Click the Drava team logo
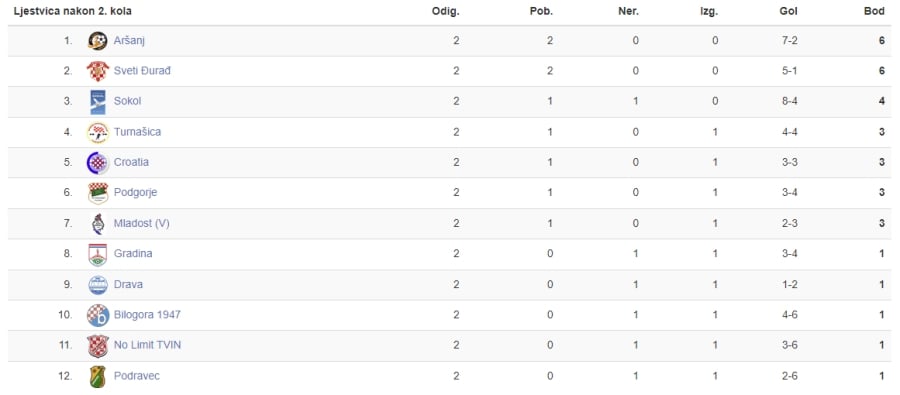 (x=98, y=284)
